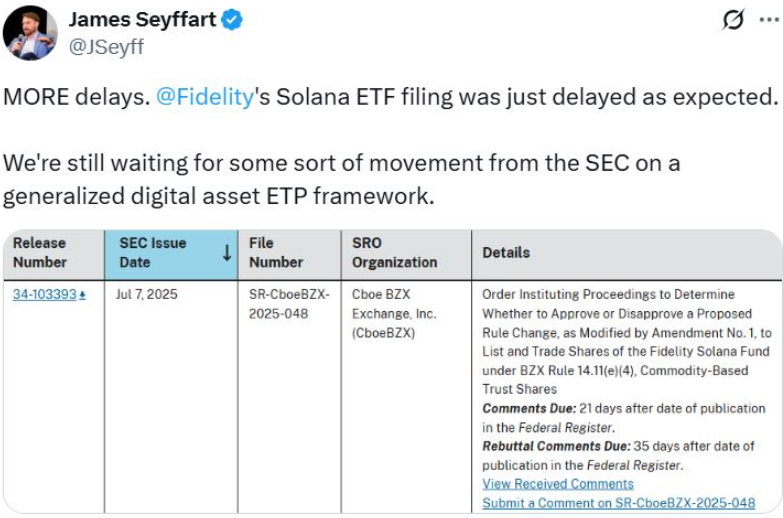Sort by SEC Issue Date arrow
This screenshot has height=518, width=783.
point(227,253)
